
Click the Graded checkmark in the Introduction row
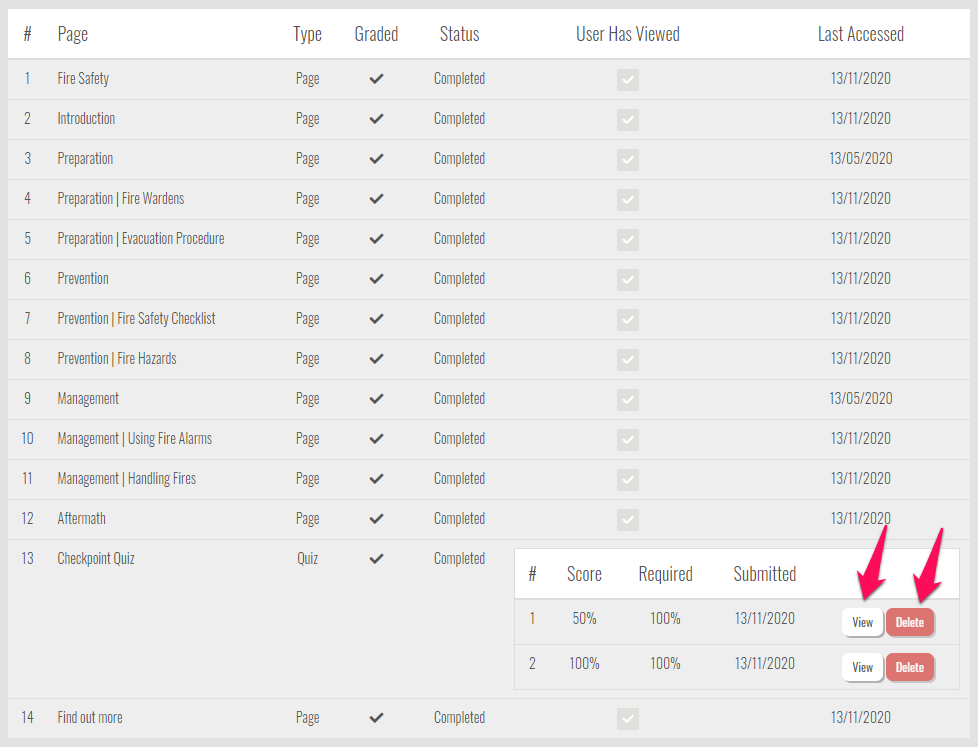pos(376,119)
